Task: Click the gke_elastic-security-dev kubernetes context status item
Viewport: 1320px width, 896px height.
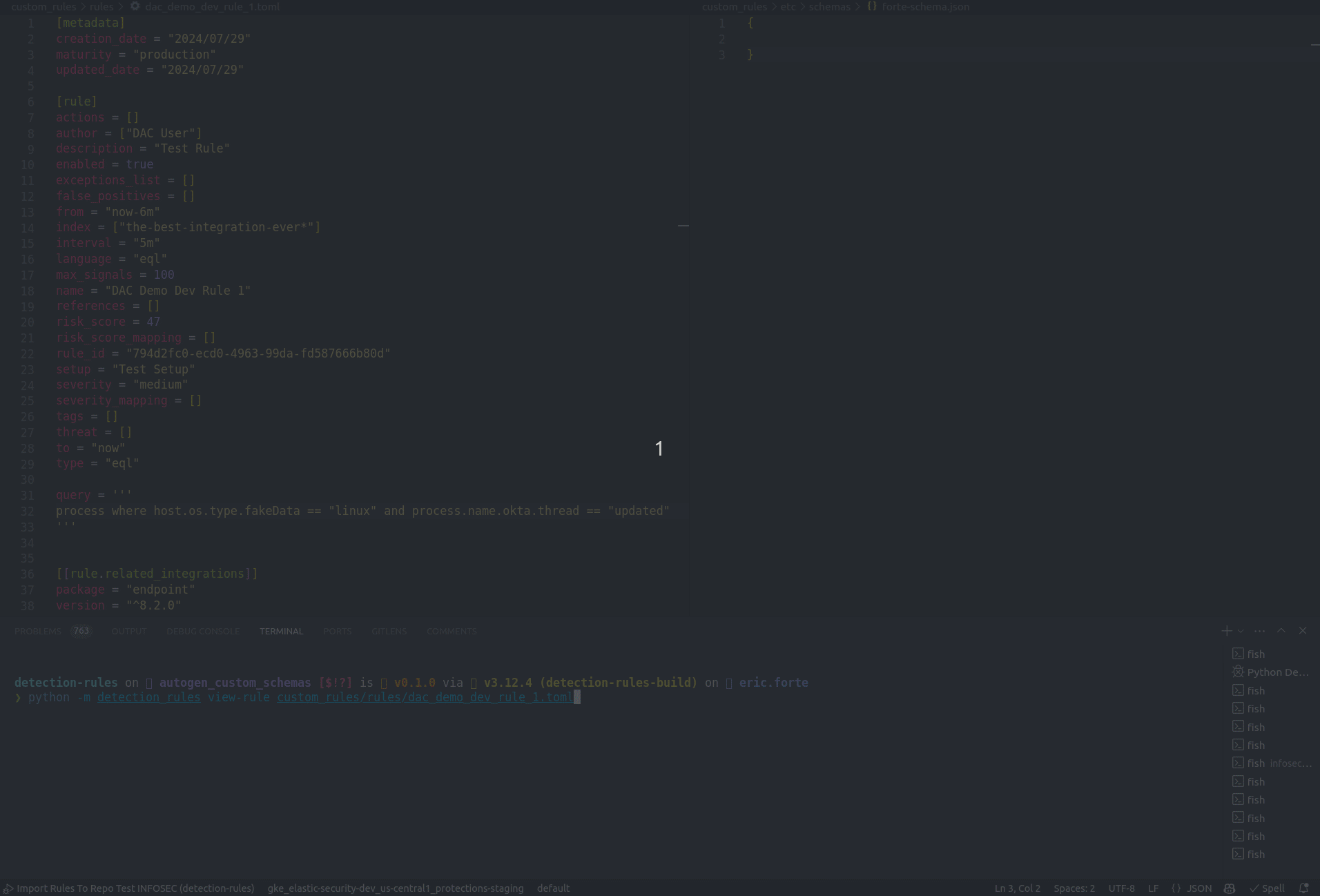Action: pos(396,888)
